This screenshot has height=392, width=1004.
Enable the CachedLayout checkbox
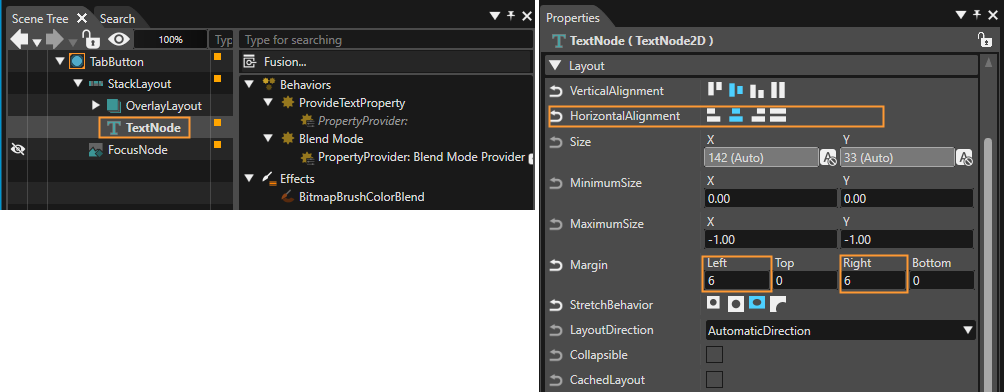tap(714, 380)
